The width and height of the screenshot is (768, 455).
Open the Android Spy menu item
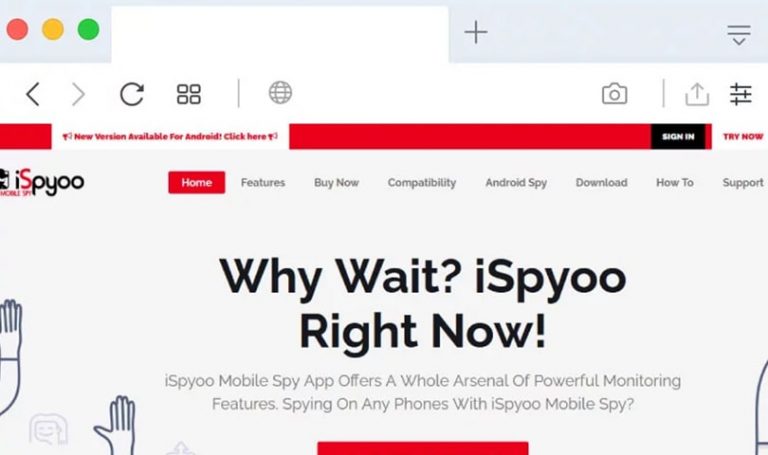tap(516, 183)
